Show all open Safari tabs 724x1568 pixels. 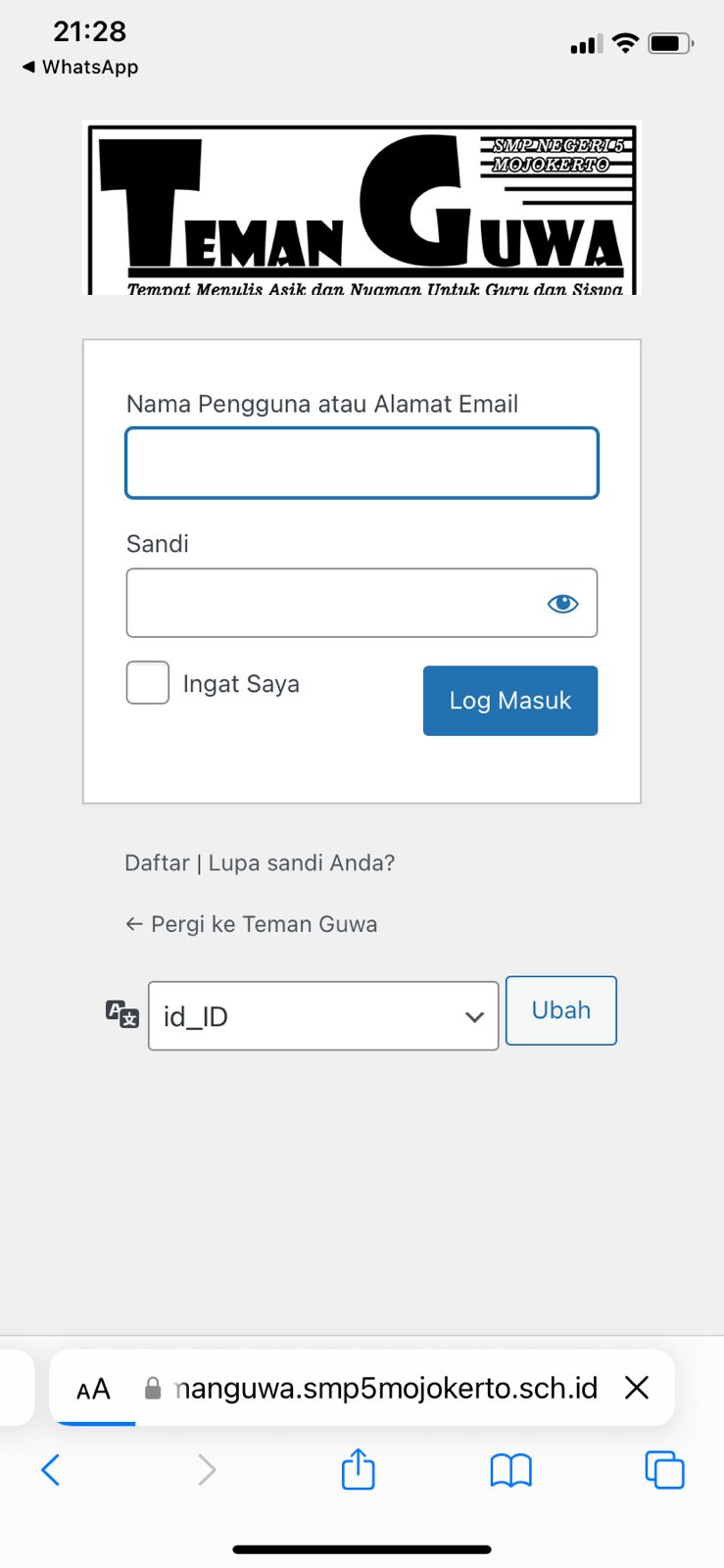[664, 1469]
